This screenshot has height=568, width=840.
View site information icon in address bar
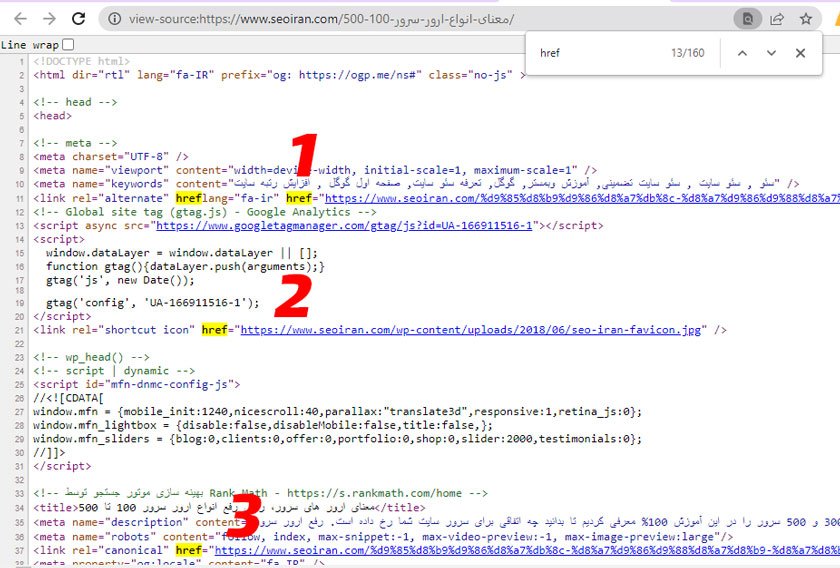pos(114,19)
